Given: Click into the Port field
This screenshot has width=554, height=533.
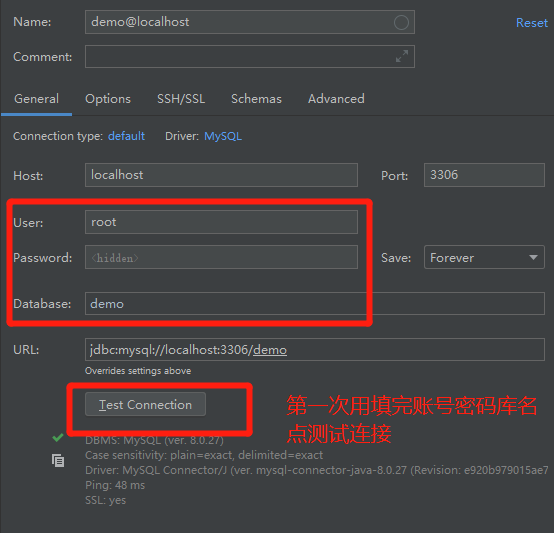Looking at the screenshot, I should pos(484,175).
